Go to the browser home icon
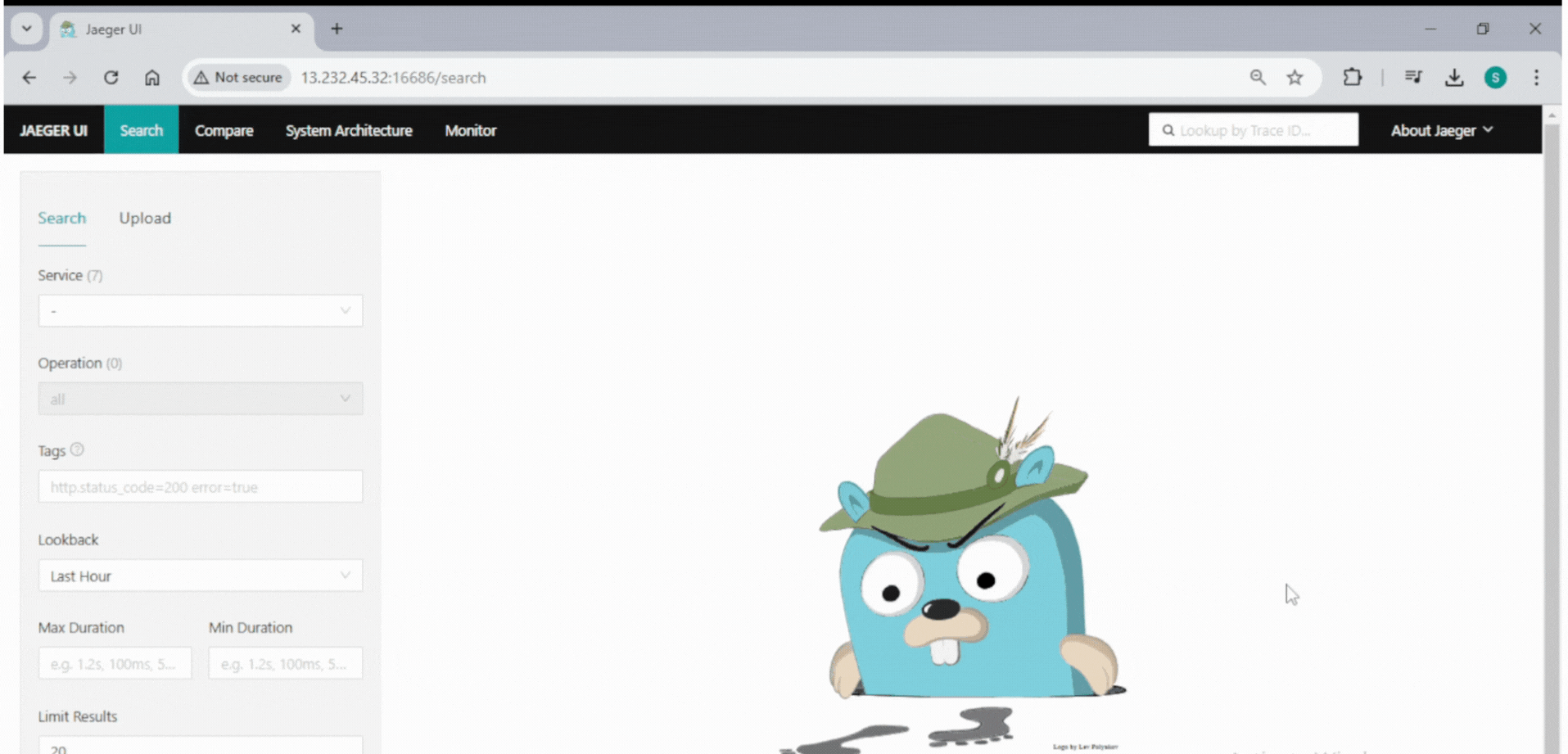The image size is (1568, 754). (152, 77)
